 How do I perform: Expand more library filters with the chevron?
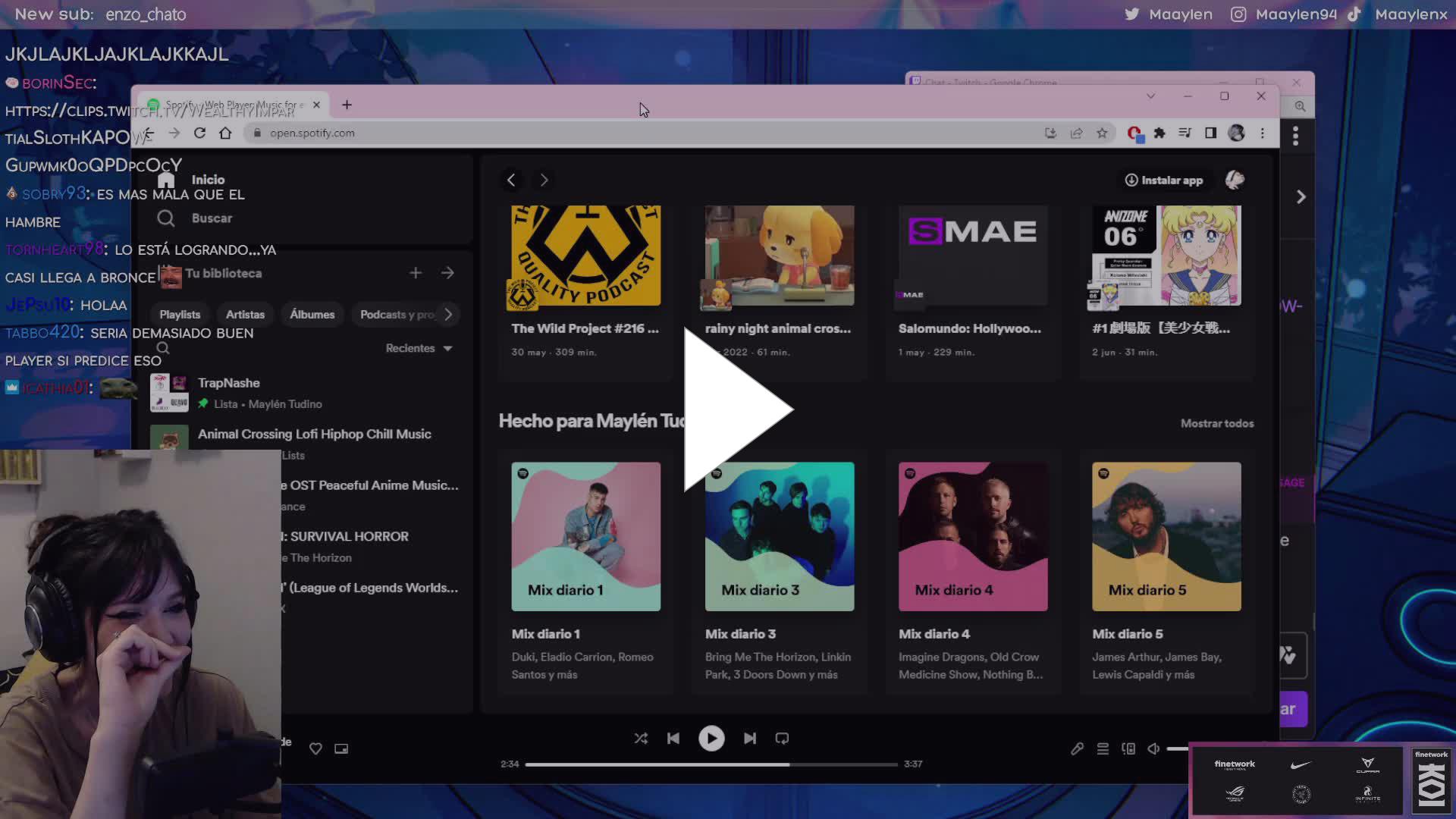pos(449,314)
